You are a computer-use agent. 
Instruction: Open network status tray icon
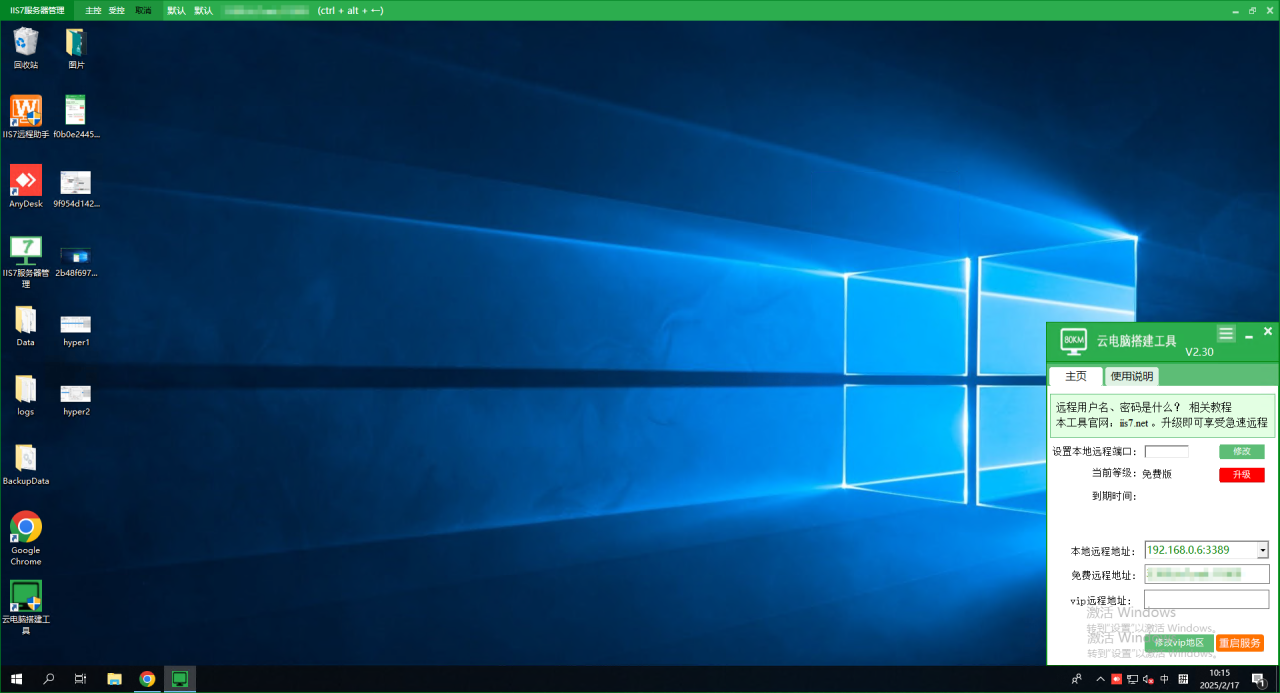pyautogui.click(x=1132, y=679)
